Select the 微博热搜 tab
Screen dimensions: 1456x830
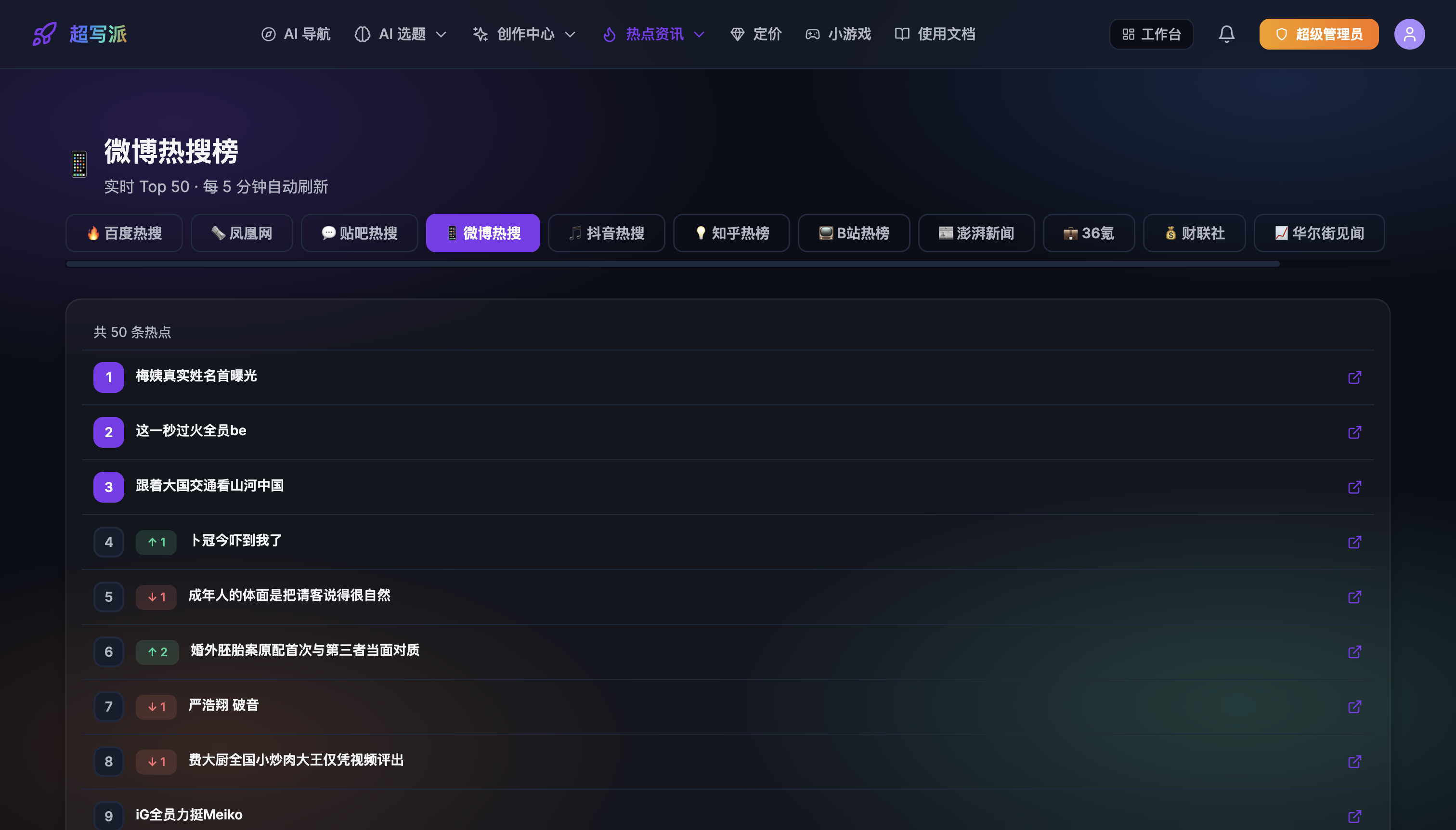coord(483,233)
